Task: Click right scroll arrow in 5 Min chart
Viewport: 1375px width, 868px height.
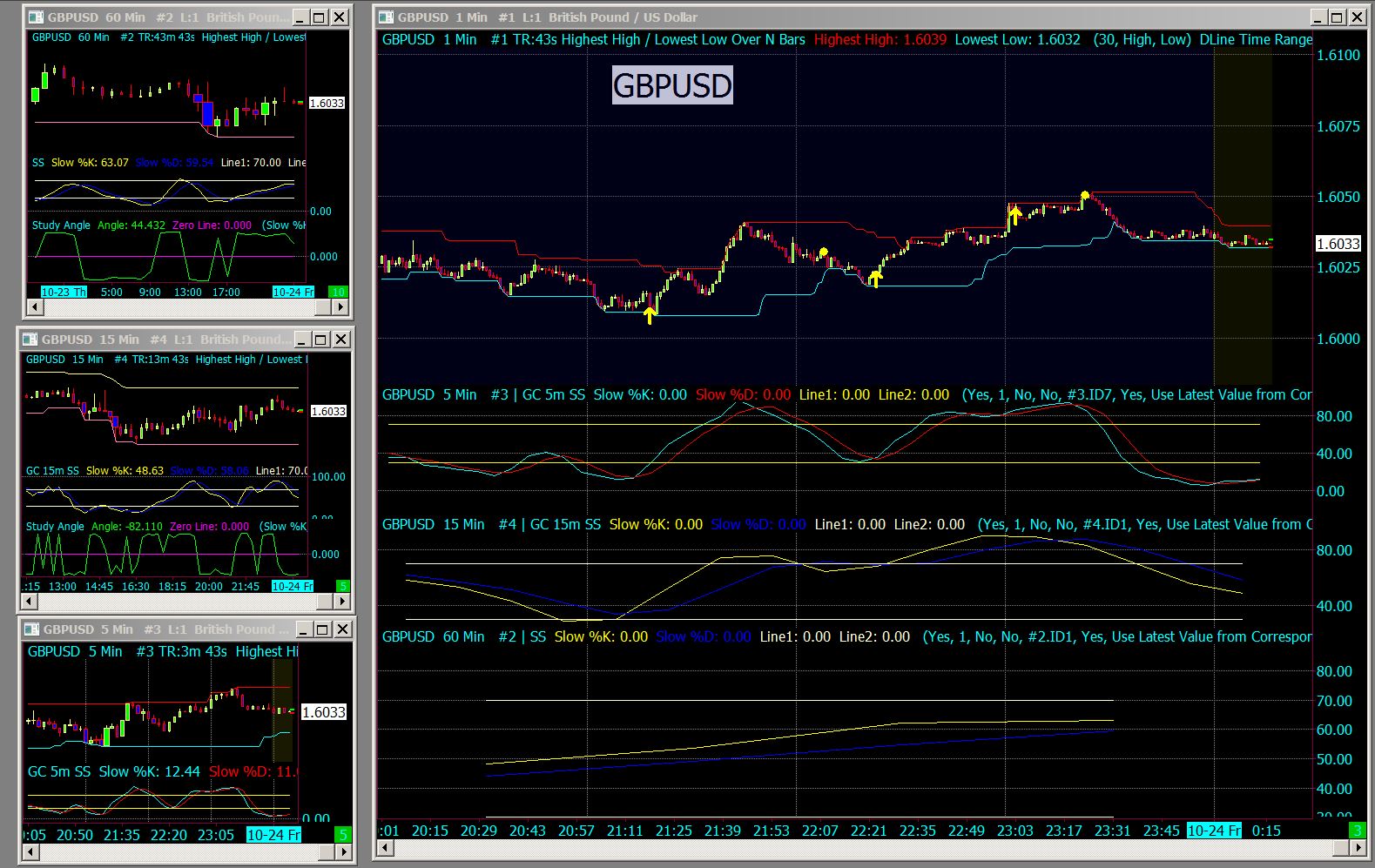Action: tap(344, 852)
